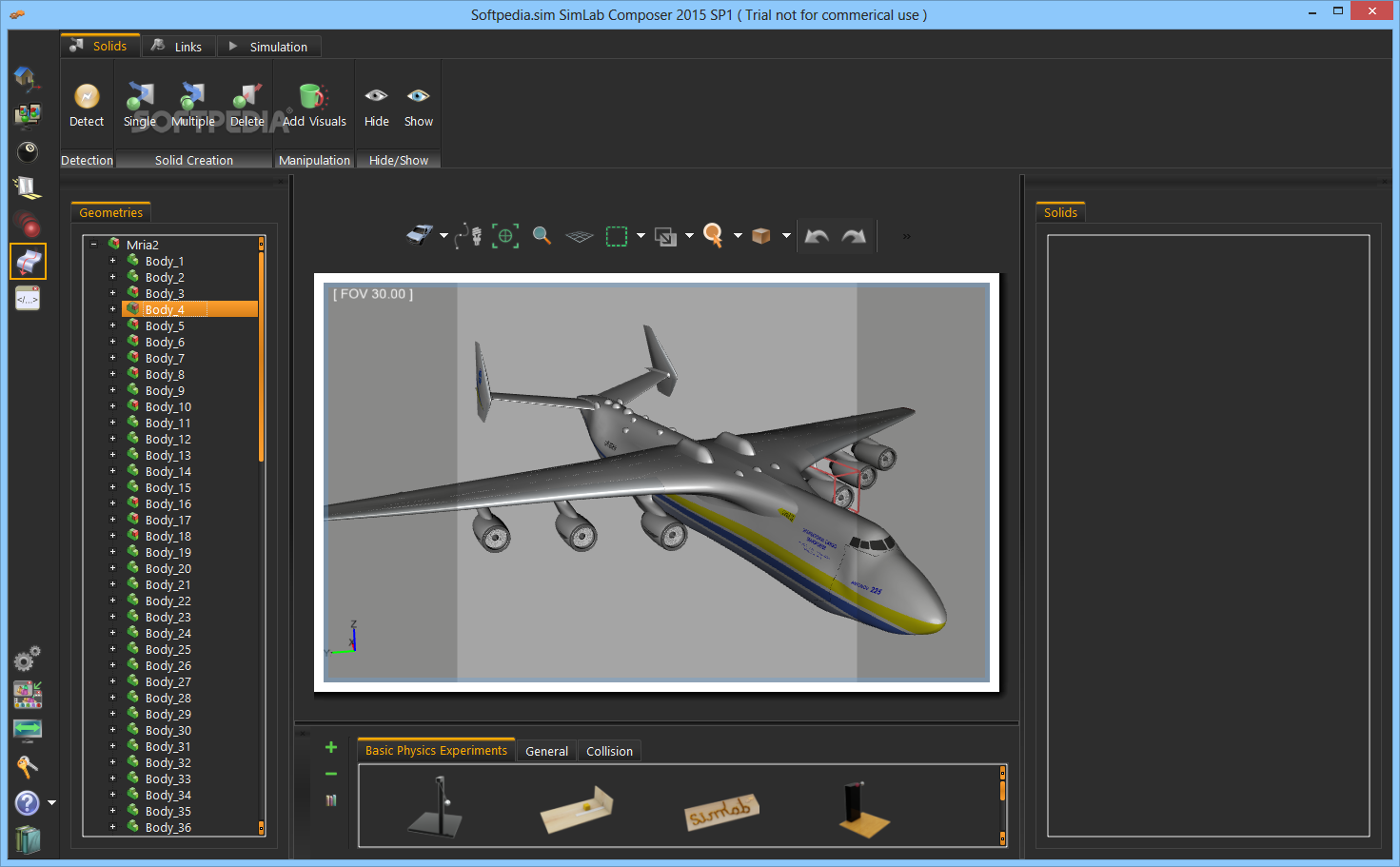Open the door animation workbench icon
This screenshot has width=1400, height=867.
(x=28, y=187)
